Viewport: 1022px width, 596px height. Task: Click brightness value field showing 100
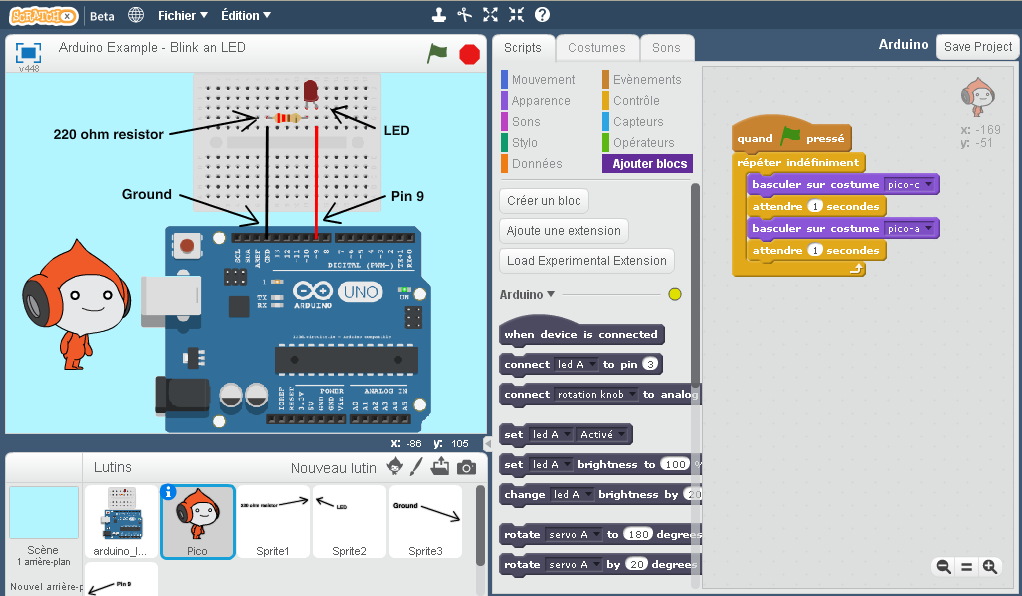pos(675,464)
